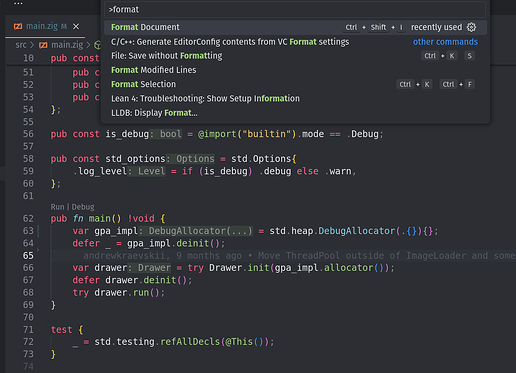Click the symbol cube icon in breadcrumb
This screenshot has height=373, width=516.
point(97,45)
